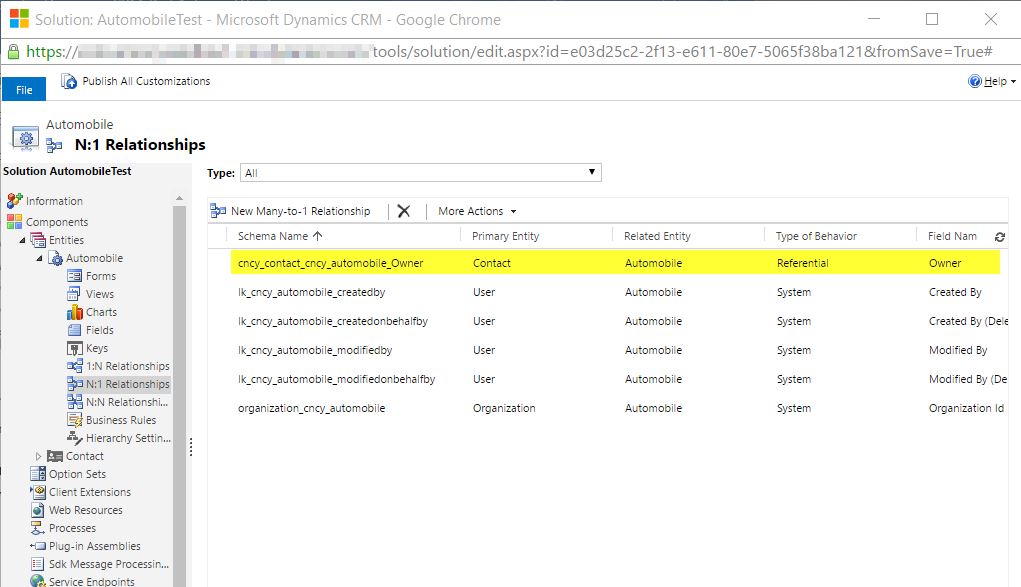This screenshot has height=587, width=1021.
Task: Open Web Resources in solution tree
Action: pyautogui.click(x=85, y=510)
